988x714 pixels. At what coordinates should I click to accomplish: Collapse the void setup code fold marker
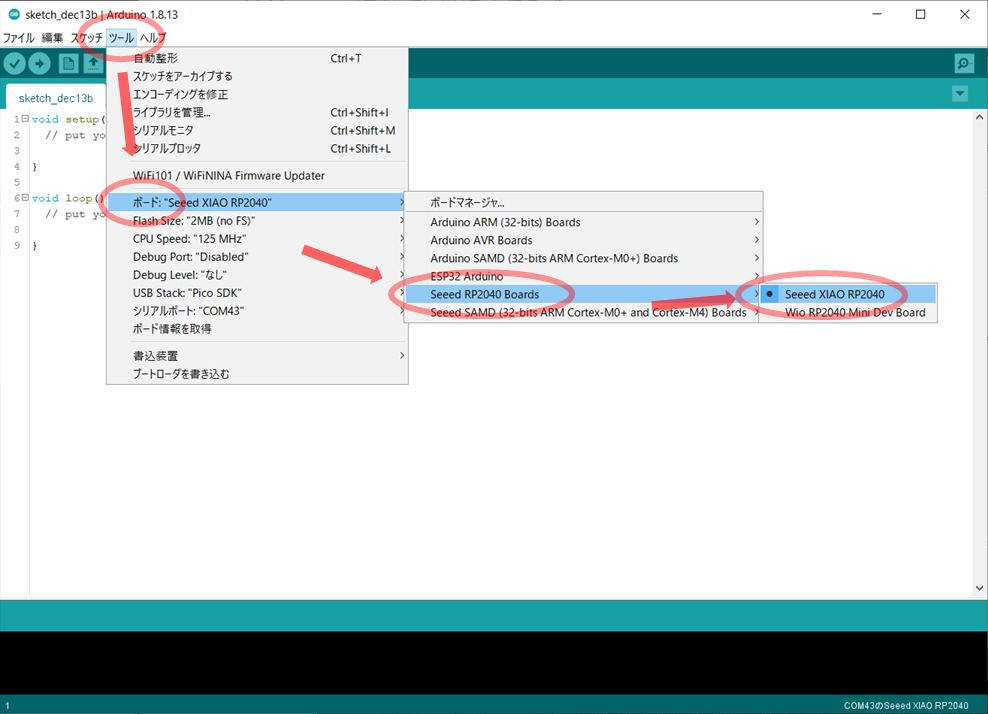coord(25,118)
